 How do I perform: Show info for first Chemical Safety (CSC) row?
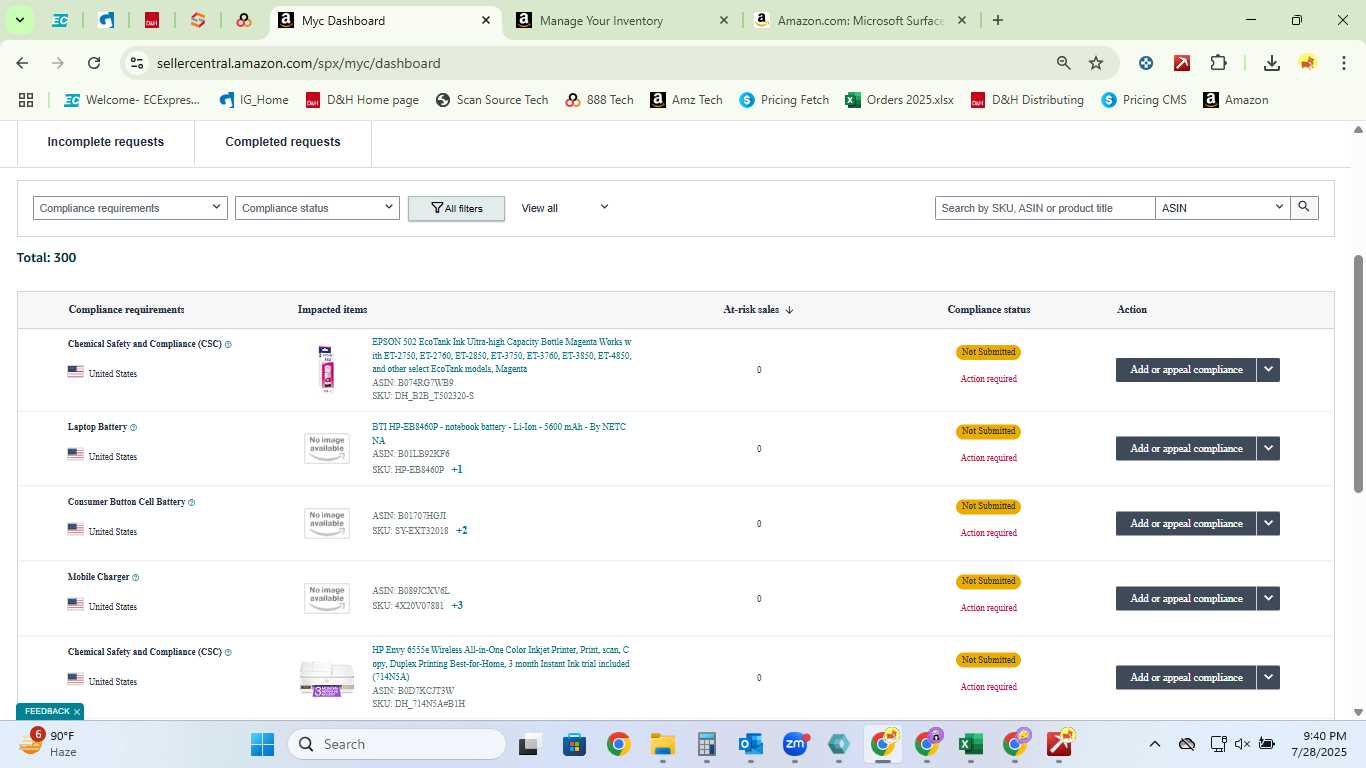click(x=228, y=345)
